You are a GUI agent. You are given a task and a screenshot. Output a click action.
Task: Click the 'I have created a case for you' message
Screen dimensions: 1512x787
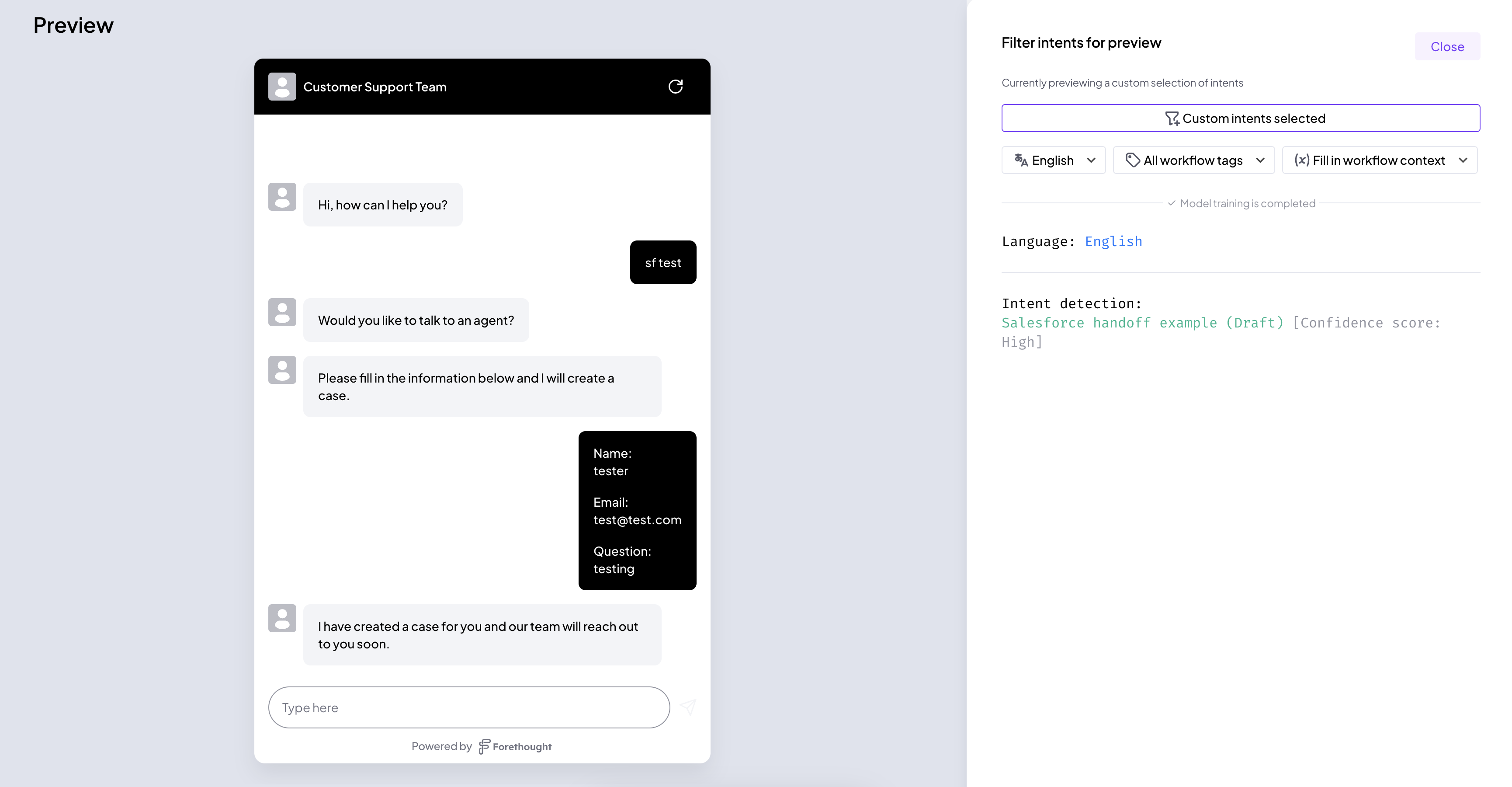[x=482, y=635]
